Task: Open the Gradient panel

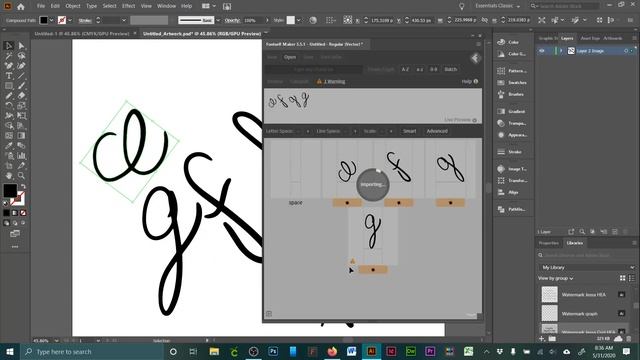Action: pyautogui.click(x=511, y=111)
